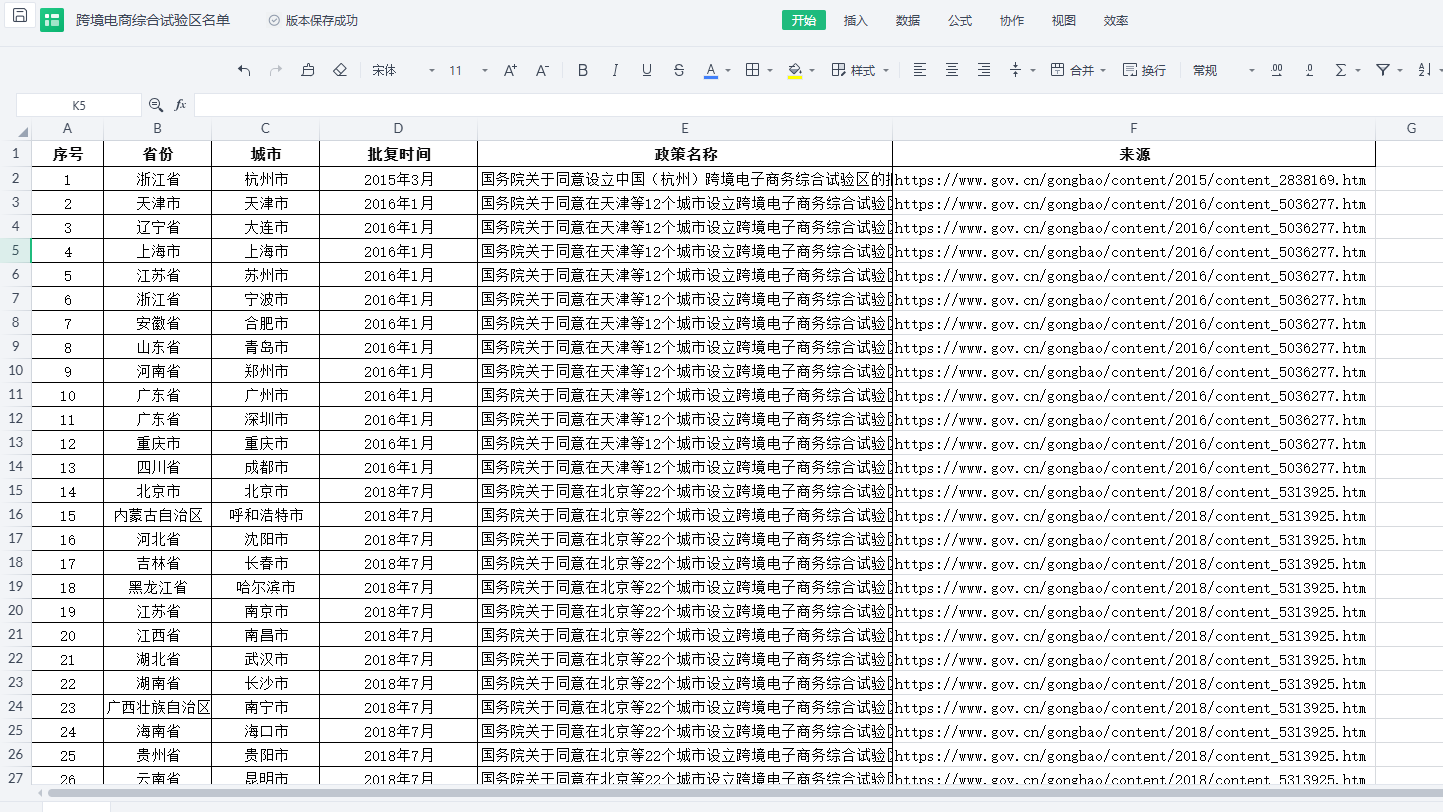
Task: Expand the border style dropdown arrow
Action: [770, 71]
